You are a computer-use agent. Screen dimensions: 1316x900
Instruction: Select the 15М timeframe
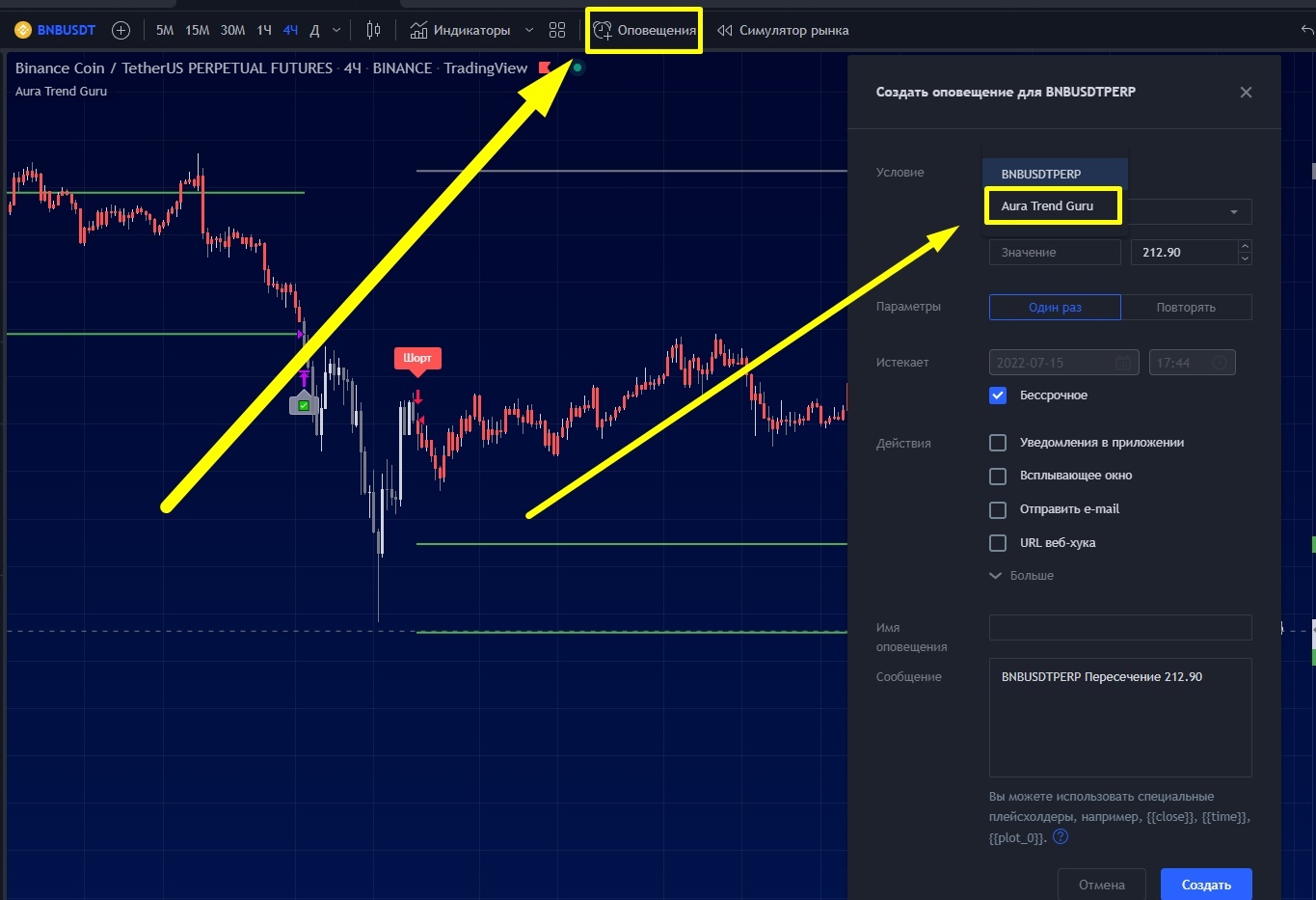tap(198, 30)
